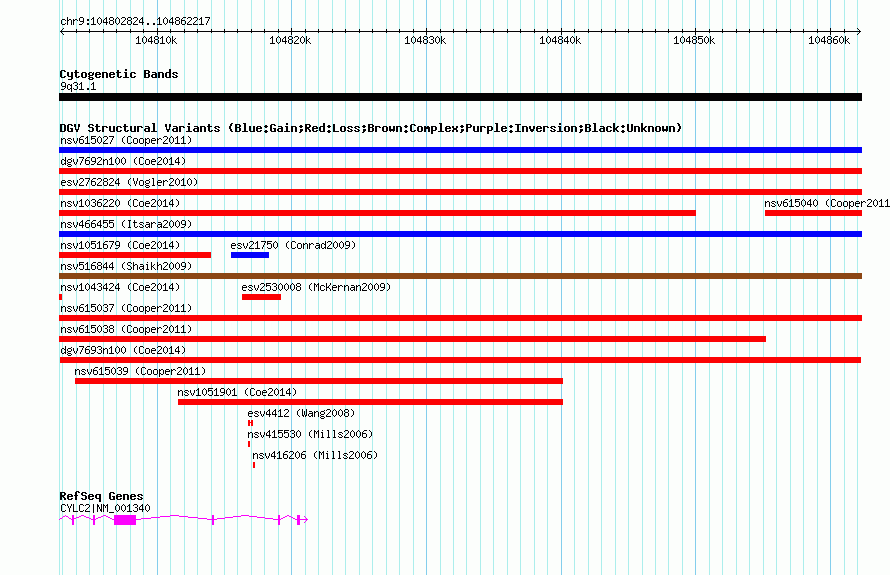Click the 104840k ruler tick label
890x575 pixels.
[560, 40]
